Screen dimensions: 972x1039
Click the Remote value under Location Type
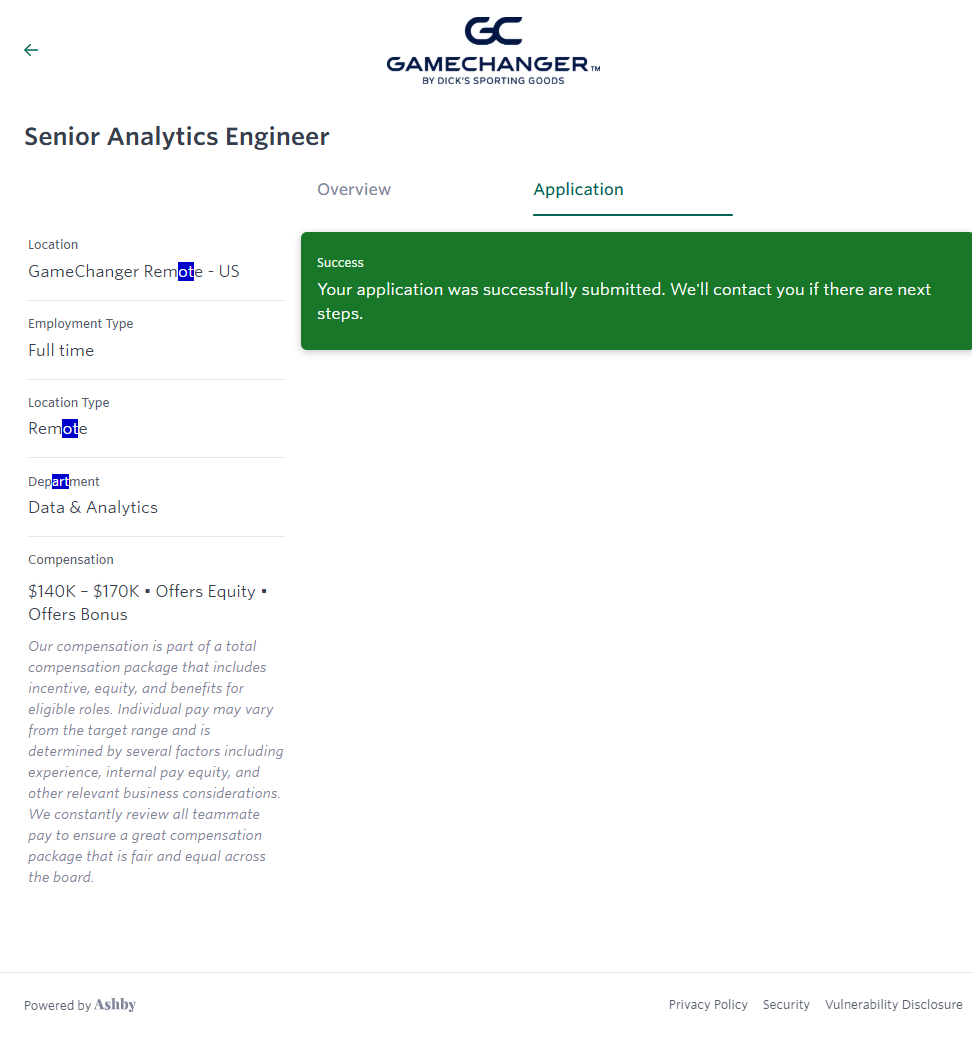[x=57, y=429]
